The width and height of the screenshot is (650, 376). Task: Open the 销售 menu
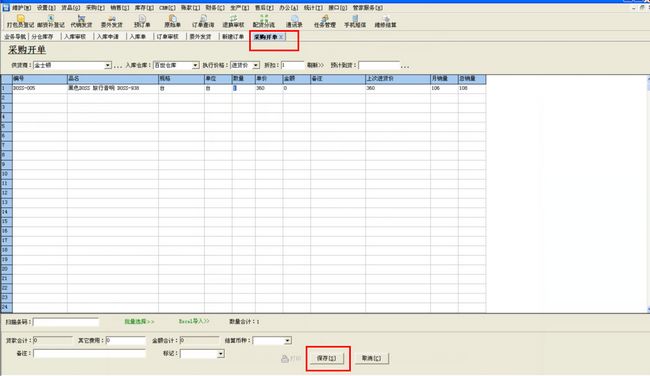[119, 7]
